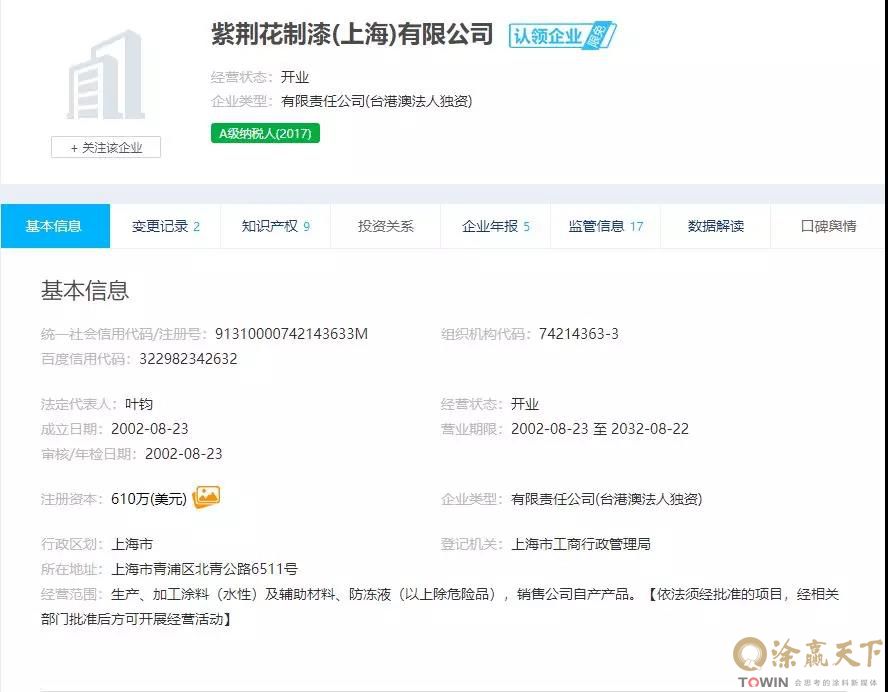Click the 认领企业 claim badge
Viewport: 888px width, 692px height.
coord(562,36)
